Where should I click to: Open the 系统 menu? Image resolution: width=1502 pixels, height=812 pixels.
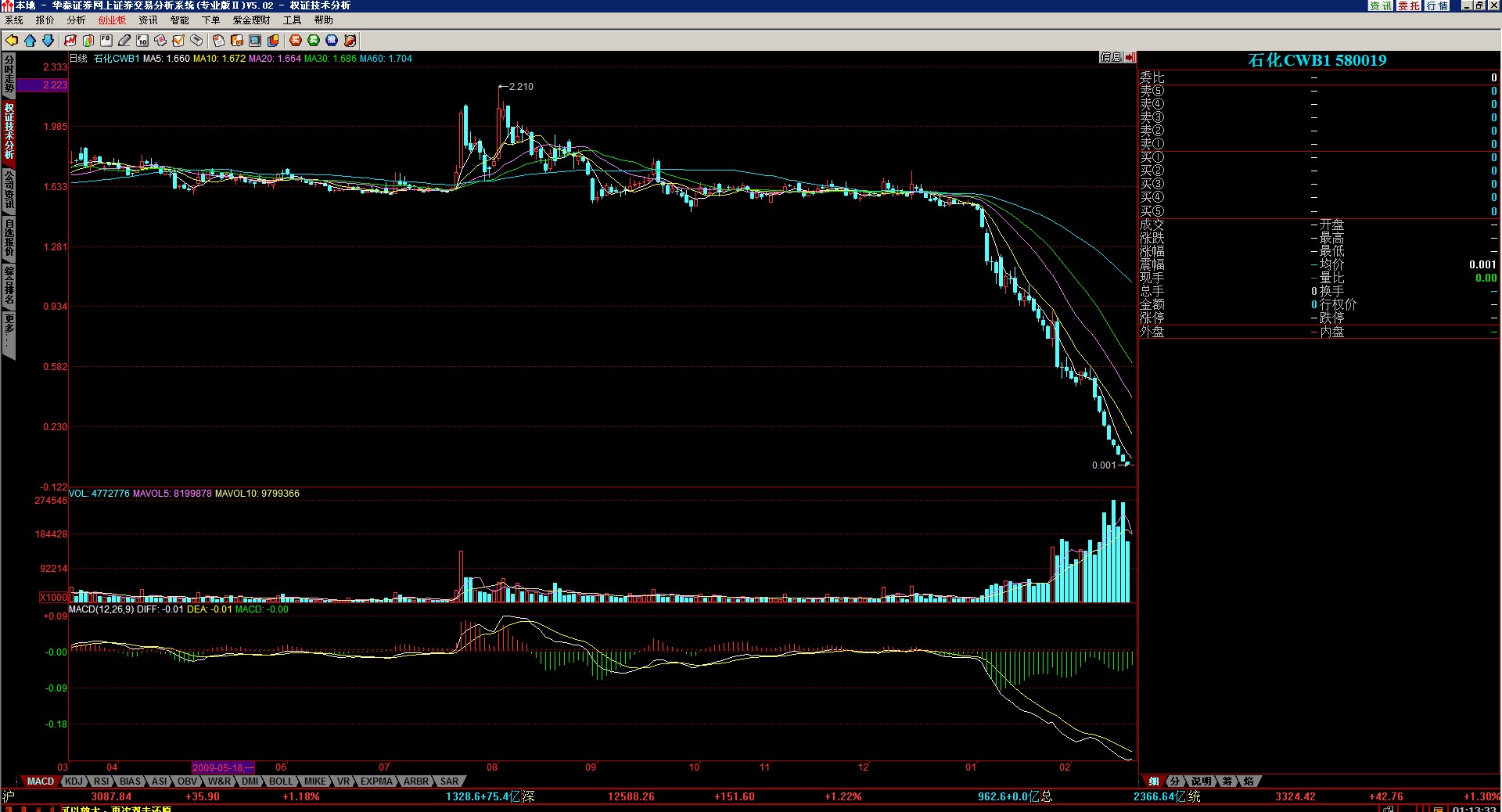tap(14, 20)
